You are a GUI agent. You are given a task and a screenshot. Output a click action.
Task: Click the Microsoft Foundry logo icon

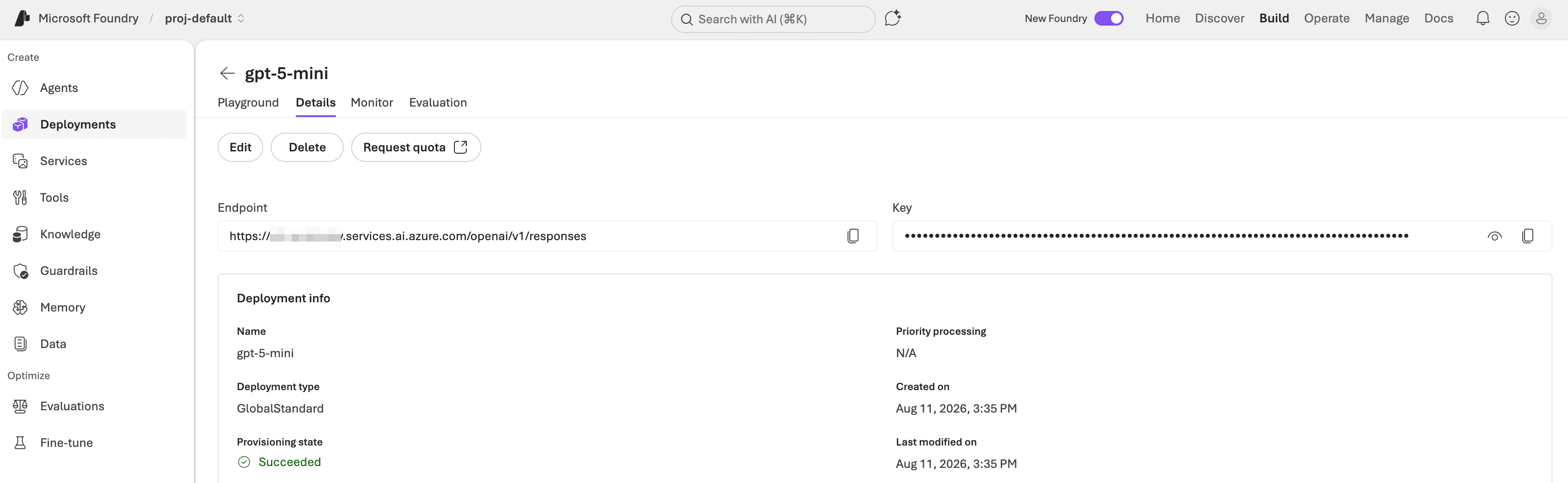click(x=22, y=18)
